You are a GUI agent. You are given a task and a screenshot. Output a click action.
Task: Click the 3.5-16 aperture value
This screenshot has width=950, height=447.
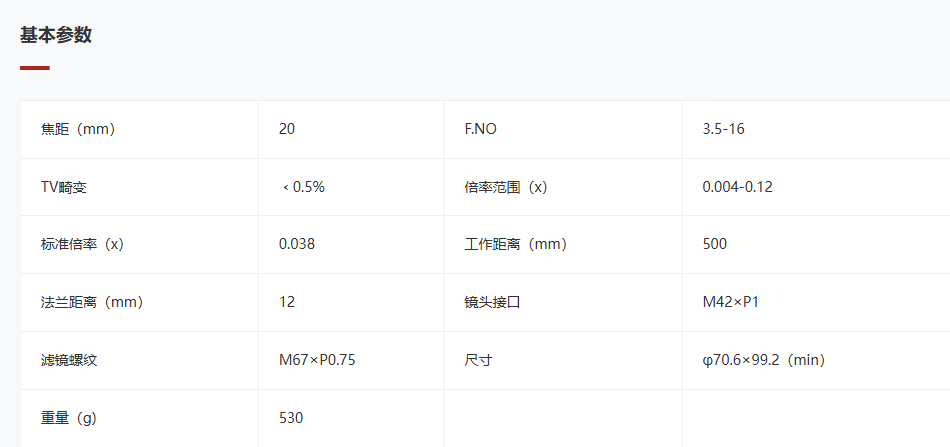tap(723, 130)
